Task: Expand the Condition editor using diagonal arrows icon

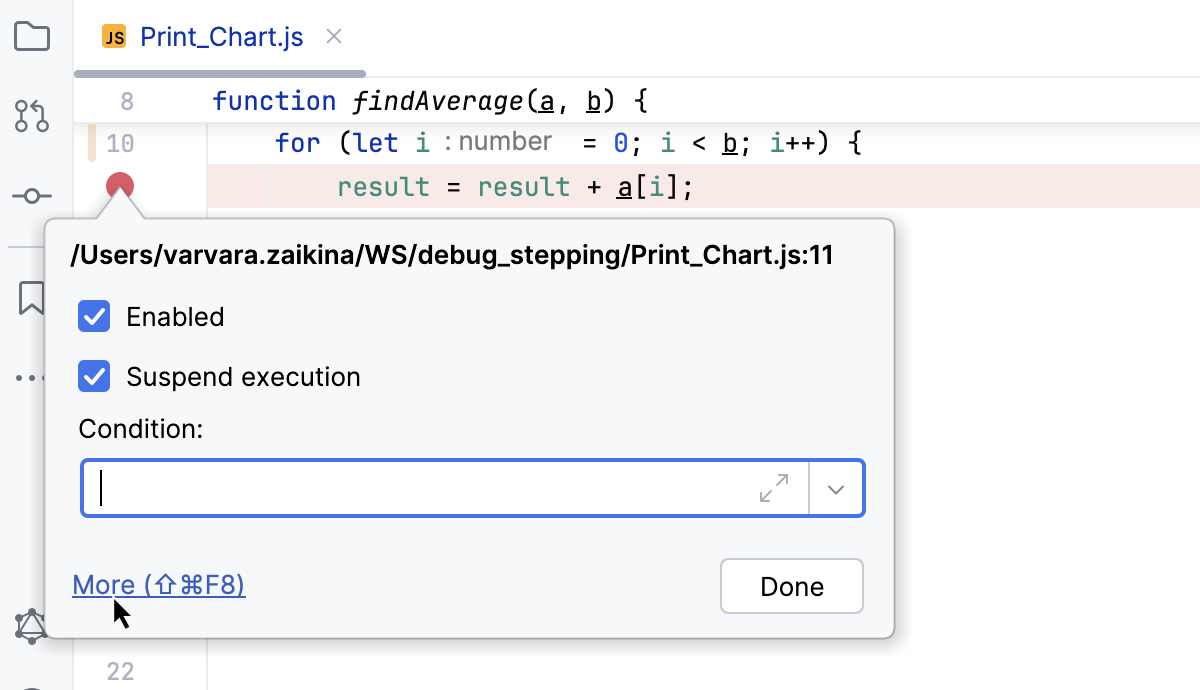Action: pos(773,488)
